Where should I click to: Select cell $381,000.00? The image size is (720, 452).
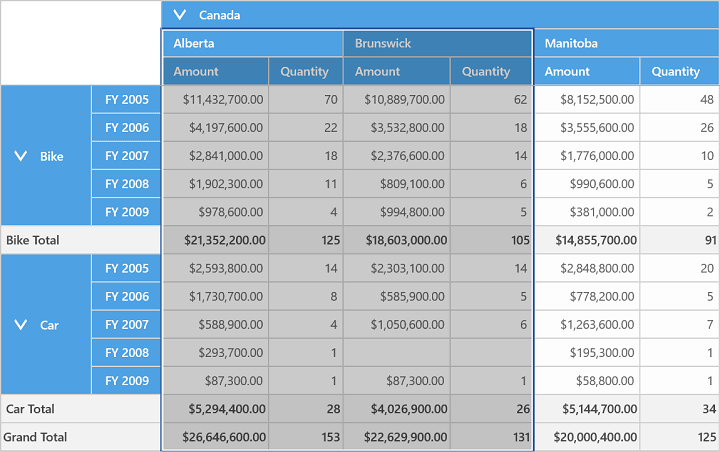(586, 212)
